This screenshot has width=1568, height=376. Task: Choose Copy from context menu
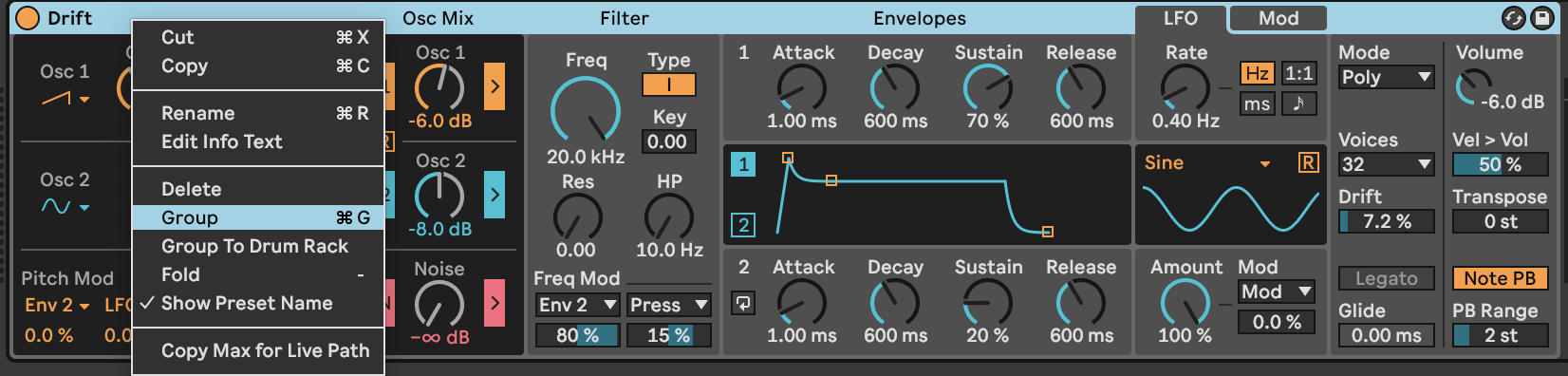[258, 66]
